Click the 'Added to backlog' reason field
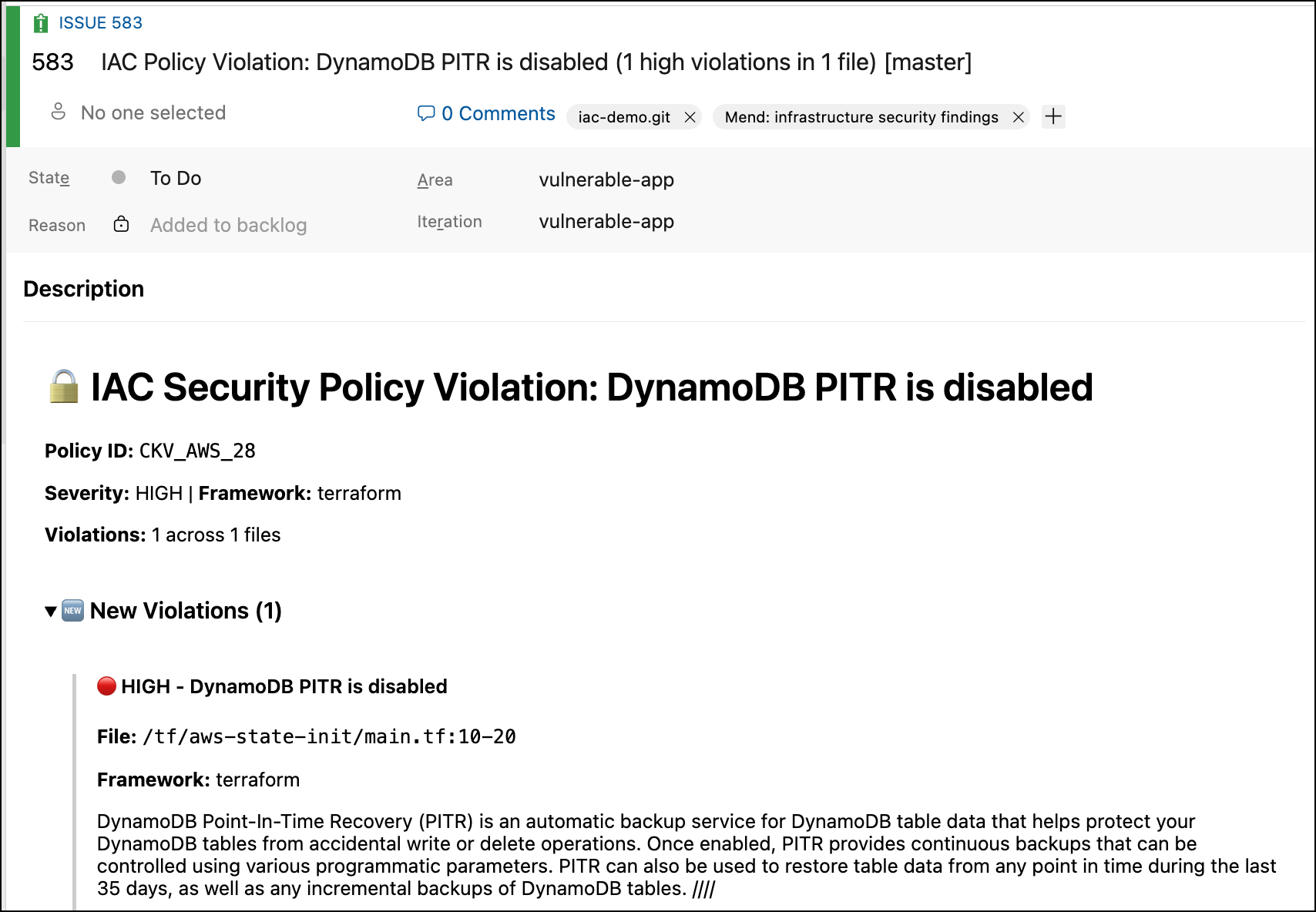 [x=228, y=225]
